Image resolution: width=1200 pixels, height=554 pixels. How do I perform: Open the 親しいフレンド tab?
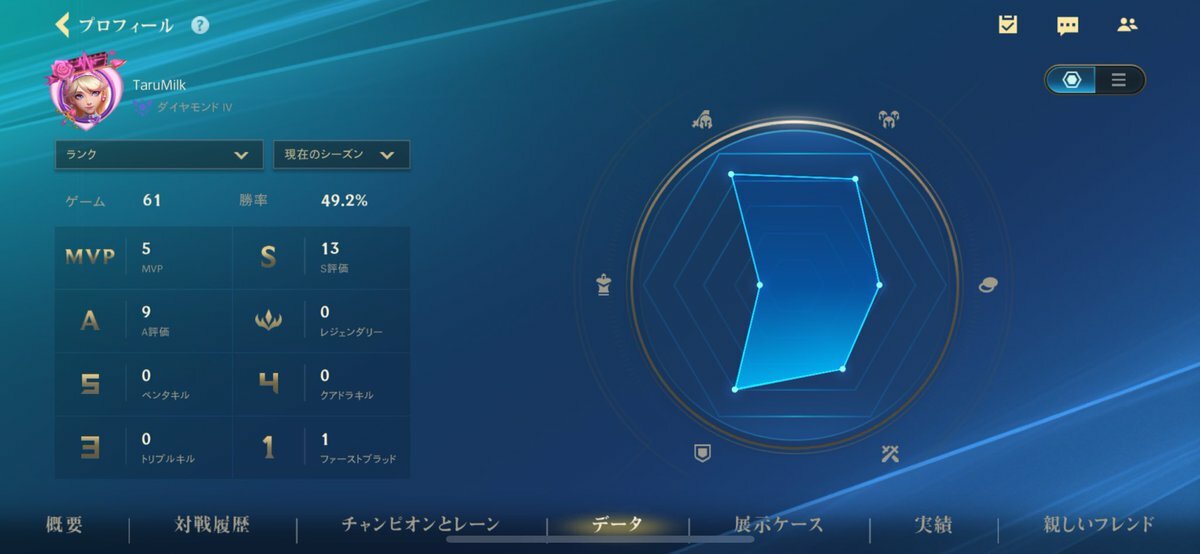tap(1098, 525)
